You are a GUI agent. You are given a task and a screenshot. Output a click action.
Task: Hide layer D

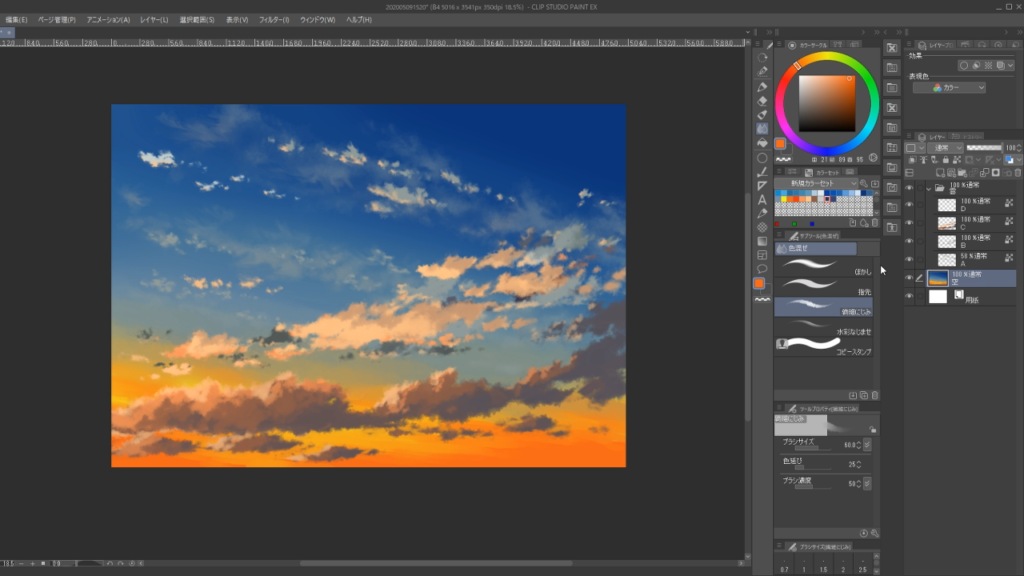[909, 205]
